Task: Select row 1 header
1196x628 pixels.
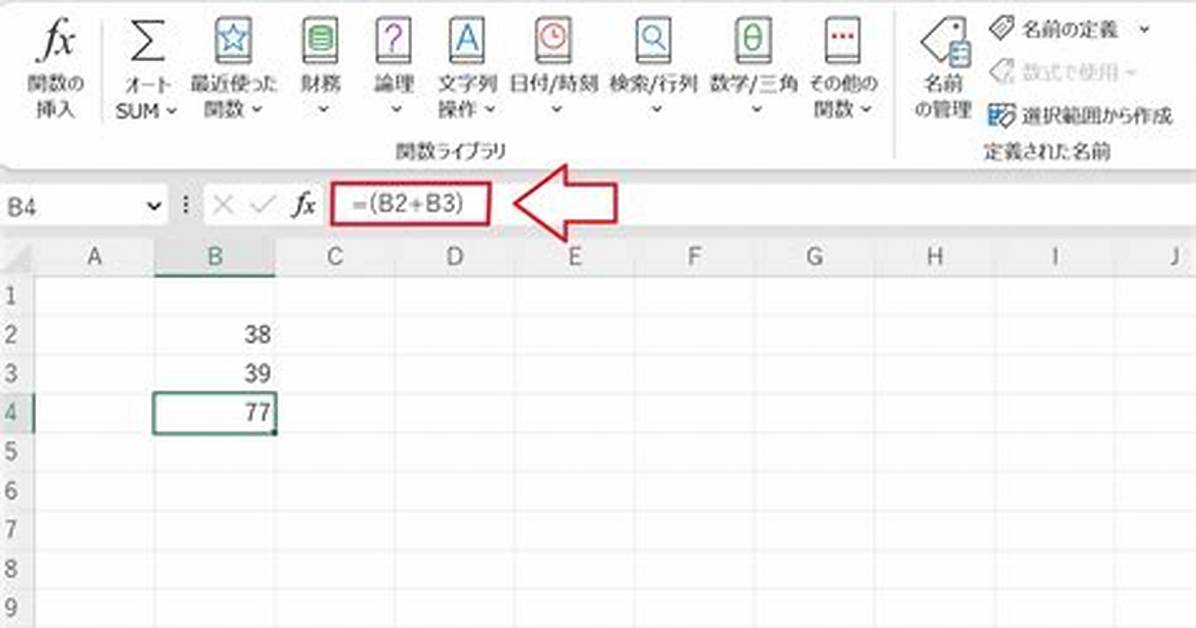Action: pos(15,295)
